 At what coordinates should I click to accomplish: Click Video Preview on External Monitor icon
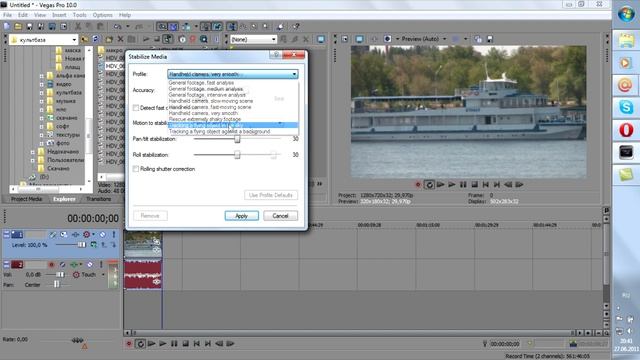click(359, 39)
